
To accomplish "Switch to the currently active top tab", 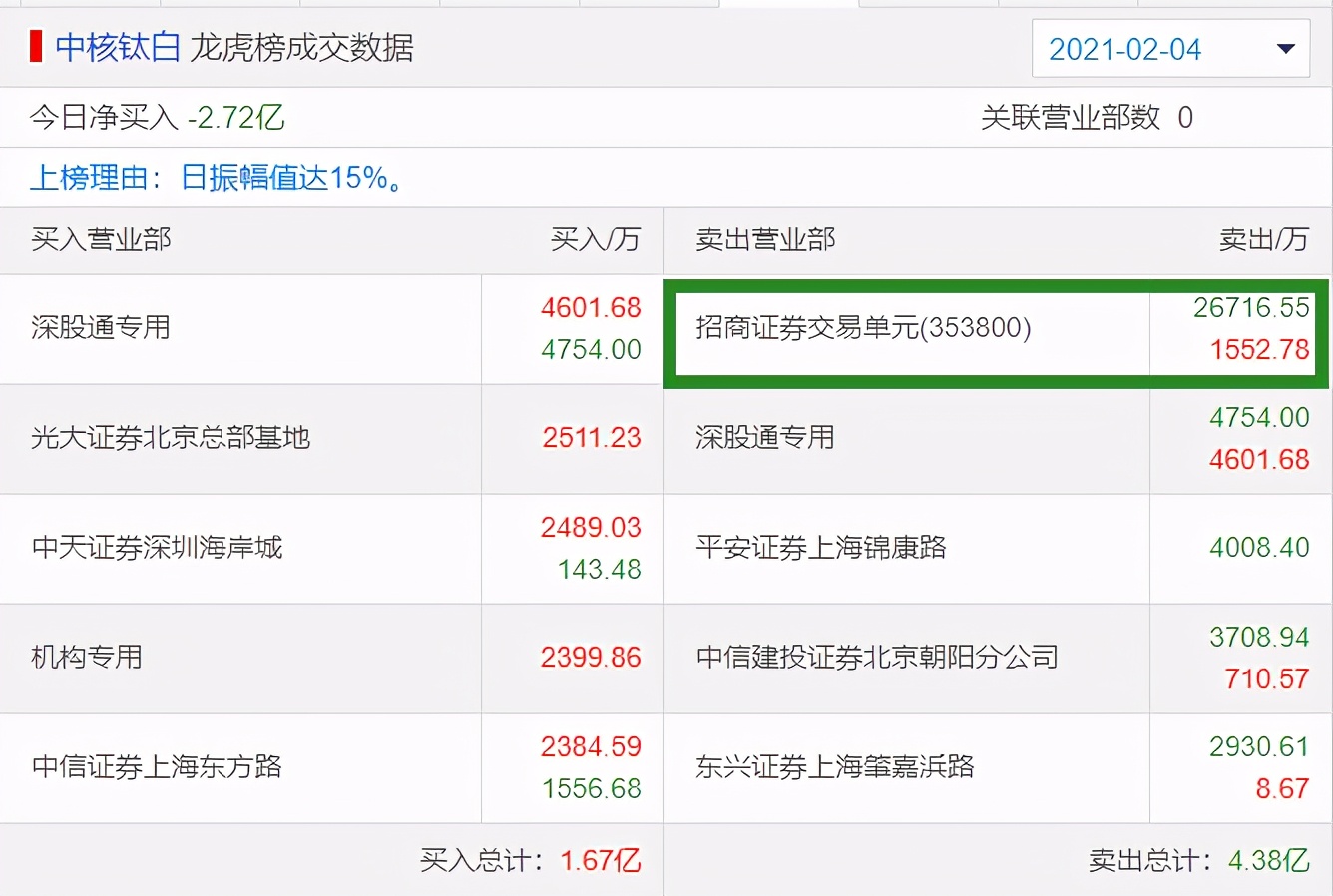I will point(788,3).
